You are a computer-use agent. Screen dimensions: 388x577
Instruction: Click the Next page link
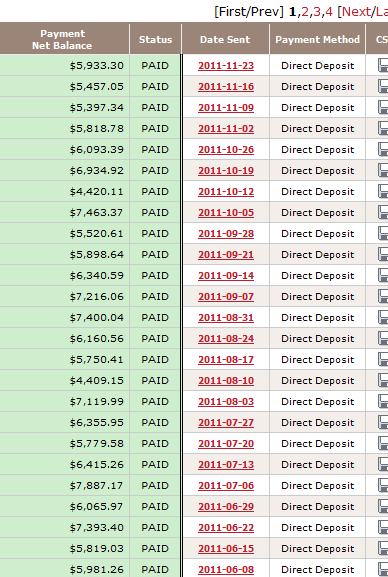[x=356, y=12]
